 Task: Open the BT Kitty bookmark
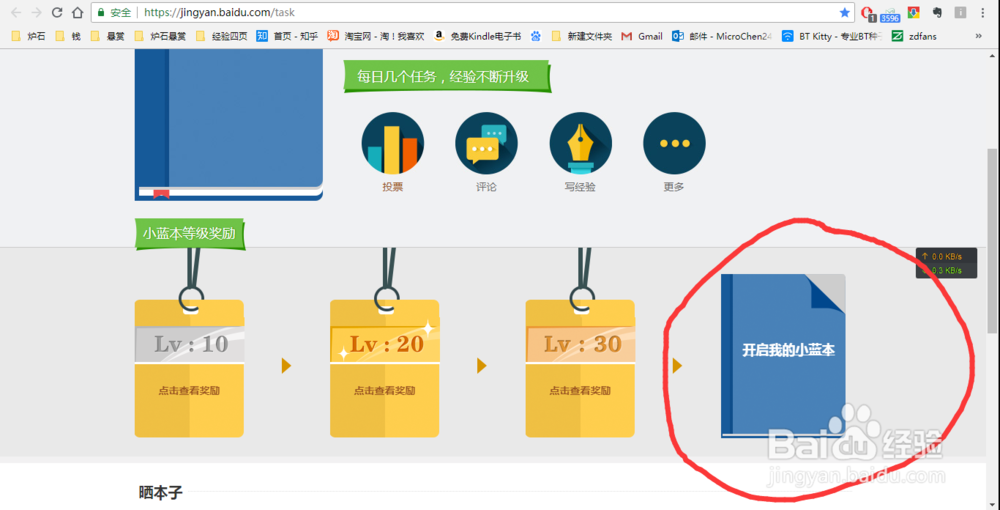point(832,36)
